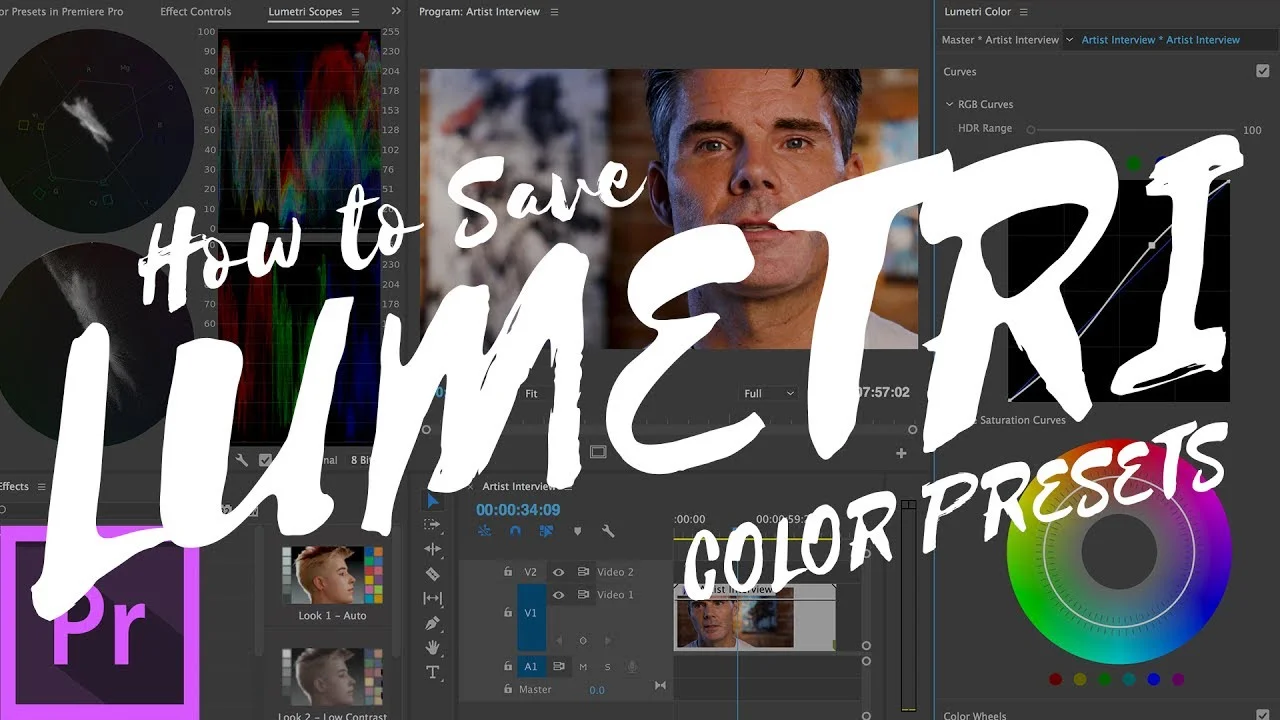This screenshot has width=1280, height=720.
Task: Click Master track expand-to-fit icon
Action: click(660, 685)
